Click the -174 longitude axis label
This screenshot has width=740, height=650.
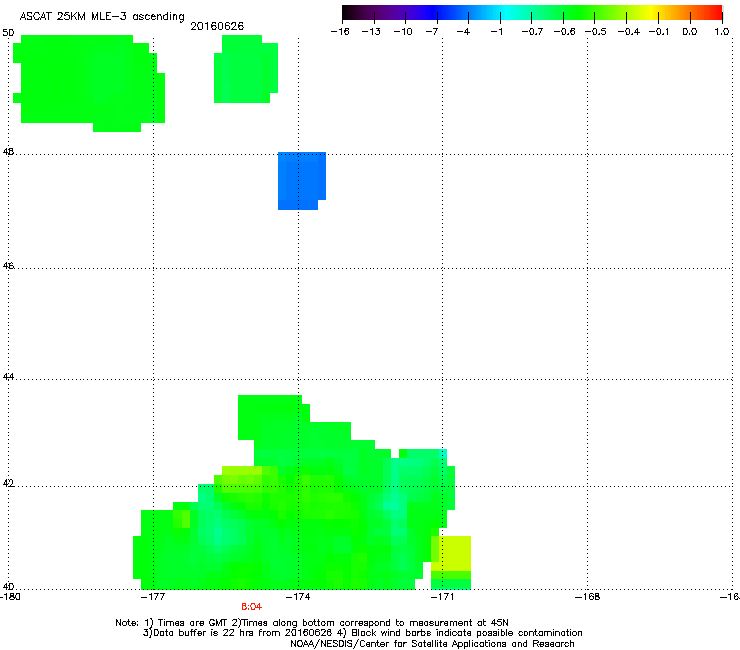pyautogui.click(x=298, y=597)
